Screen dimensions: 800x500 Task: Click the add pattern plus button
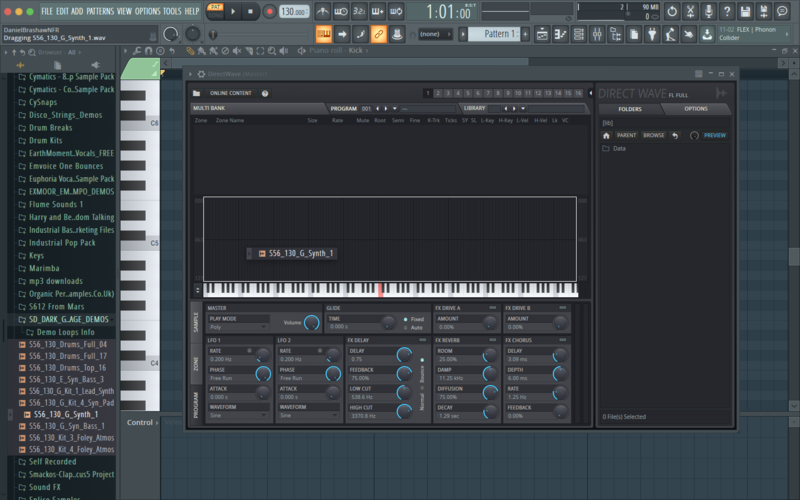pyautogui.click(x=525, y=34)
